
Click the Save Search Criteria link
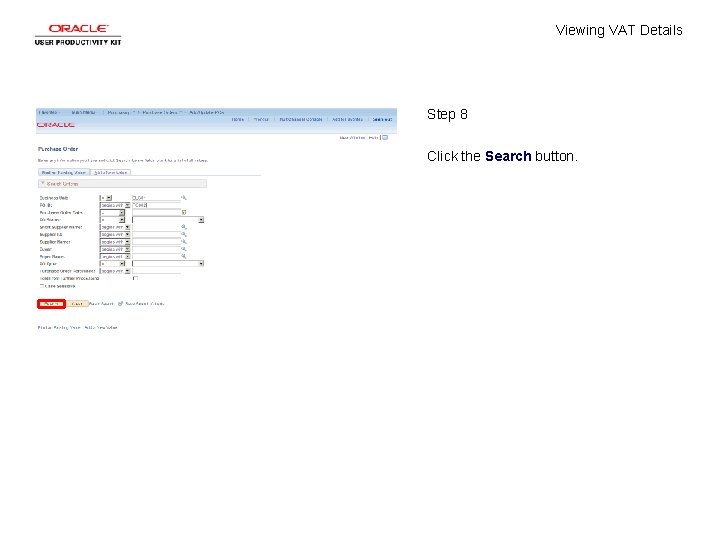tap(145, 304)
